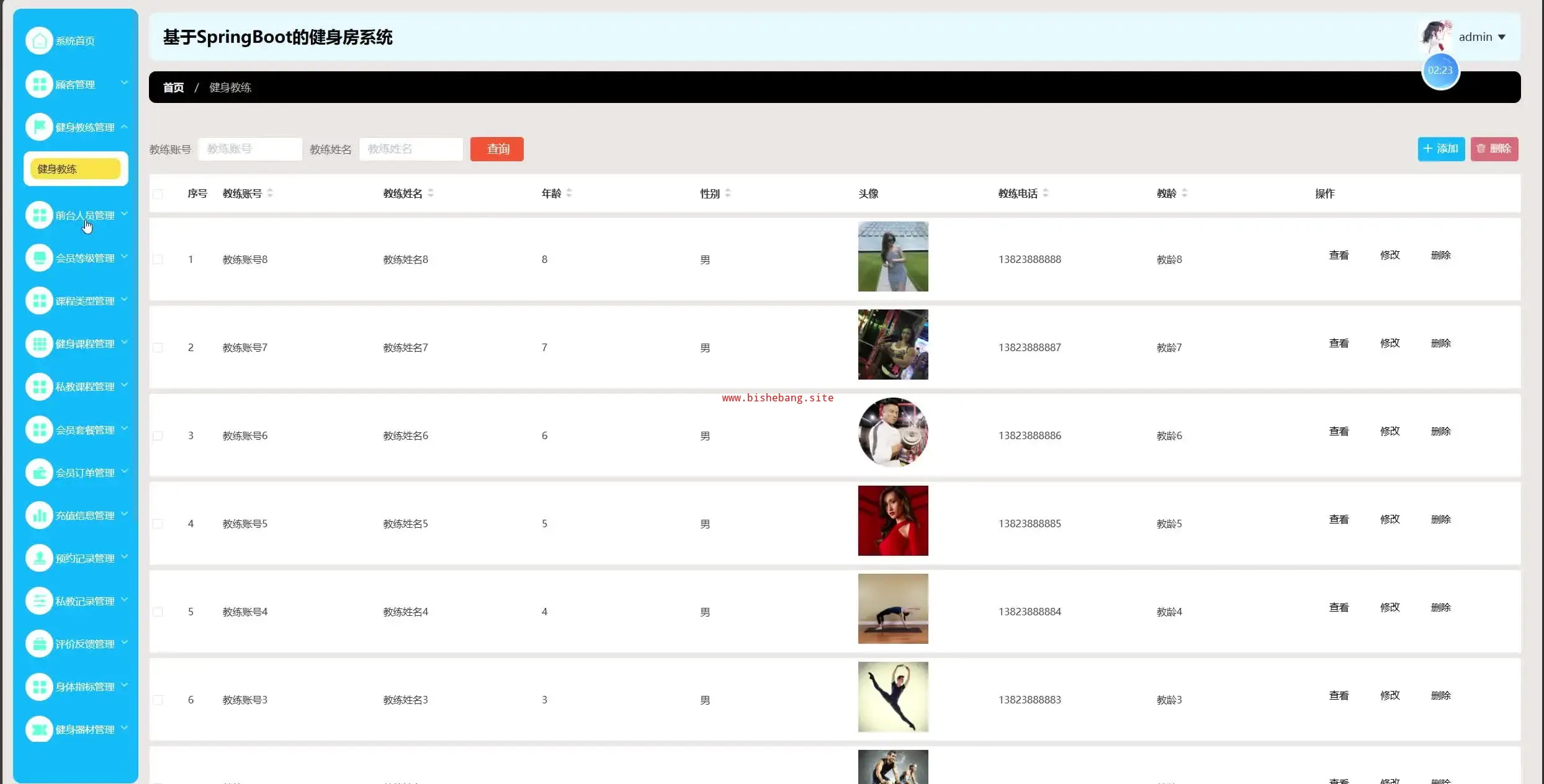Click the flag icon for 健身教练管理

(x=39, y=127)
